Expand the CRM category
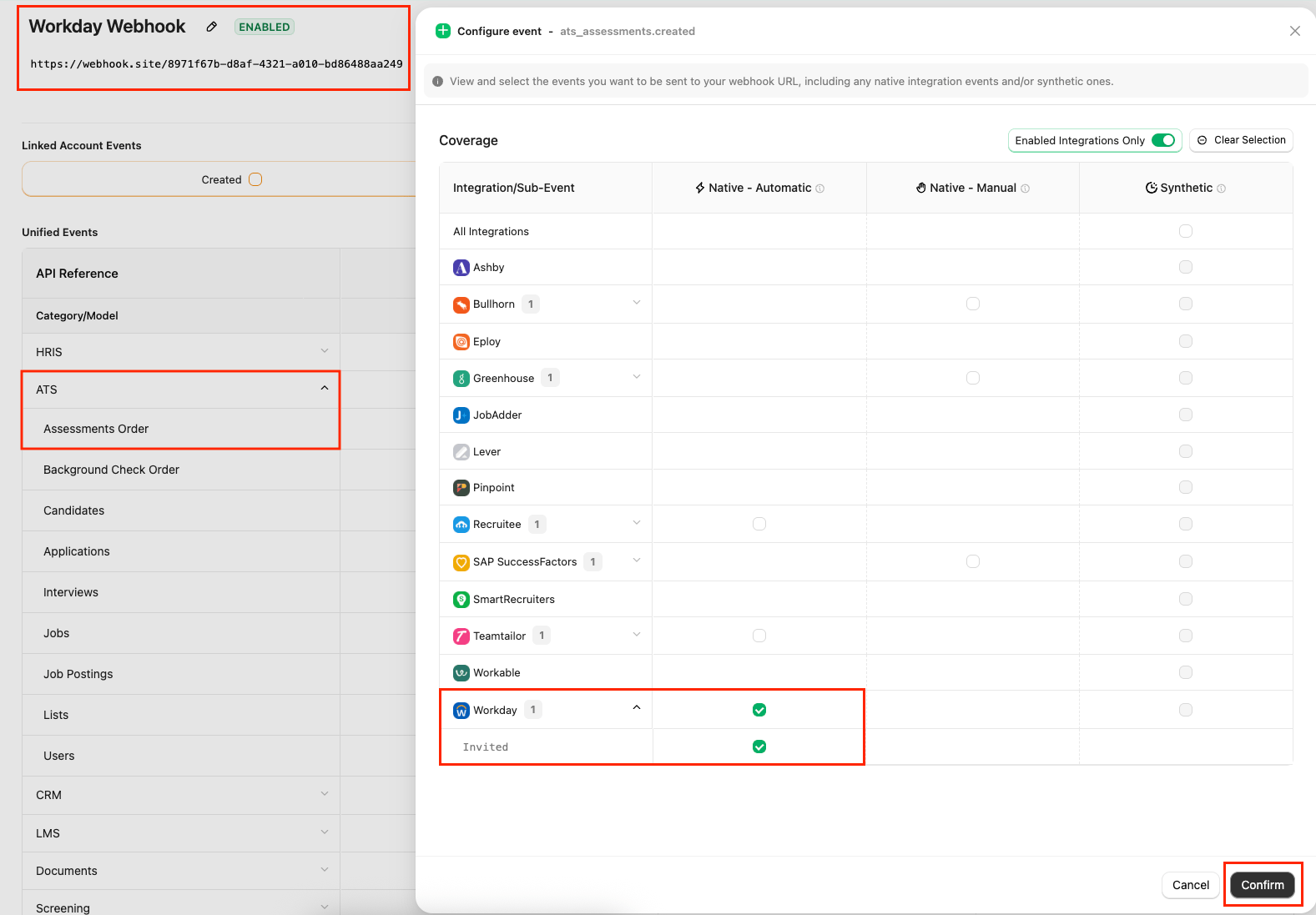Image resolution: width=1316 pixels, height=915 pixels. tap(325, 794)
